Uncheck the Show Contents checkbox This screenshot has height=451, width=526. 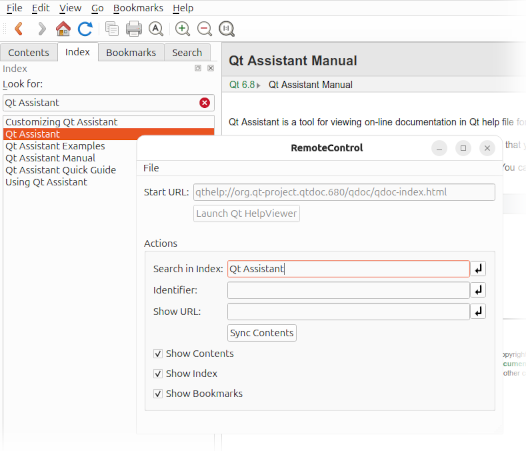[x=158, y=354]
